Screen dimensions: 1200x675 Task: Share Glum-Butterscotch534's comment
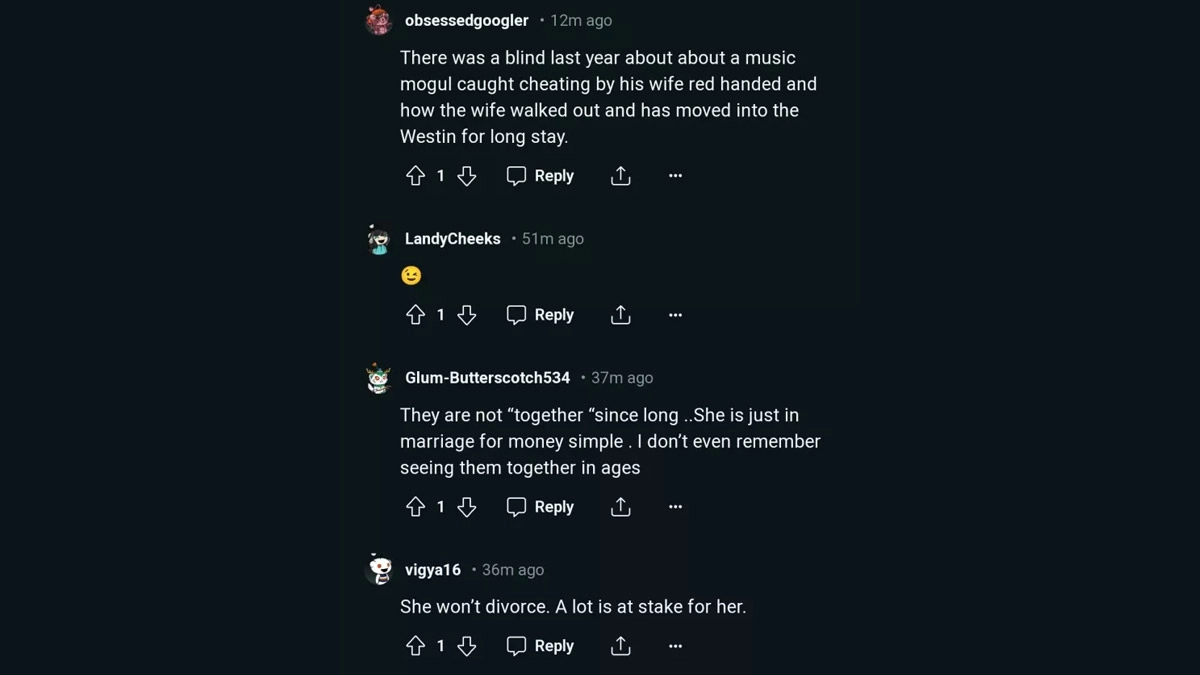(x=621, y=507)
